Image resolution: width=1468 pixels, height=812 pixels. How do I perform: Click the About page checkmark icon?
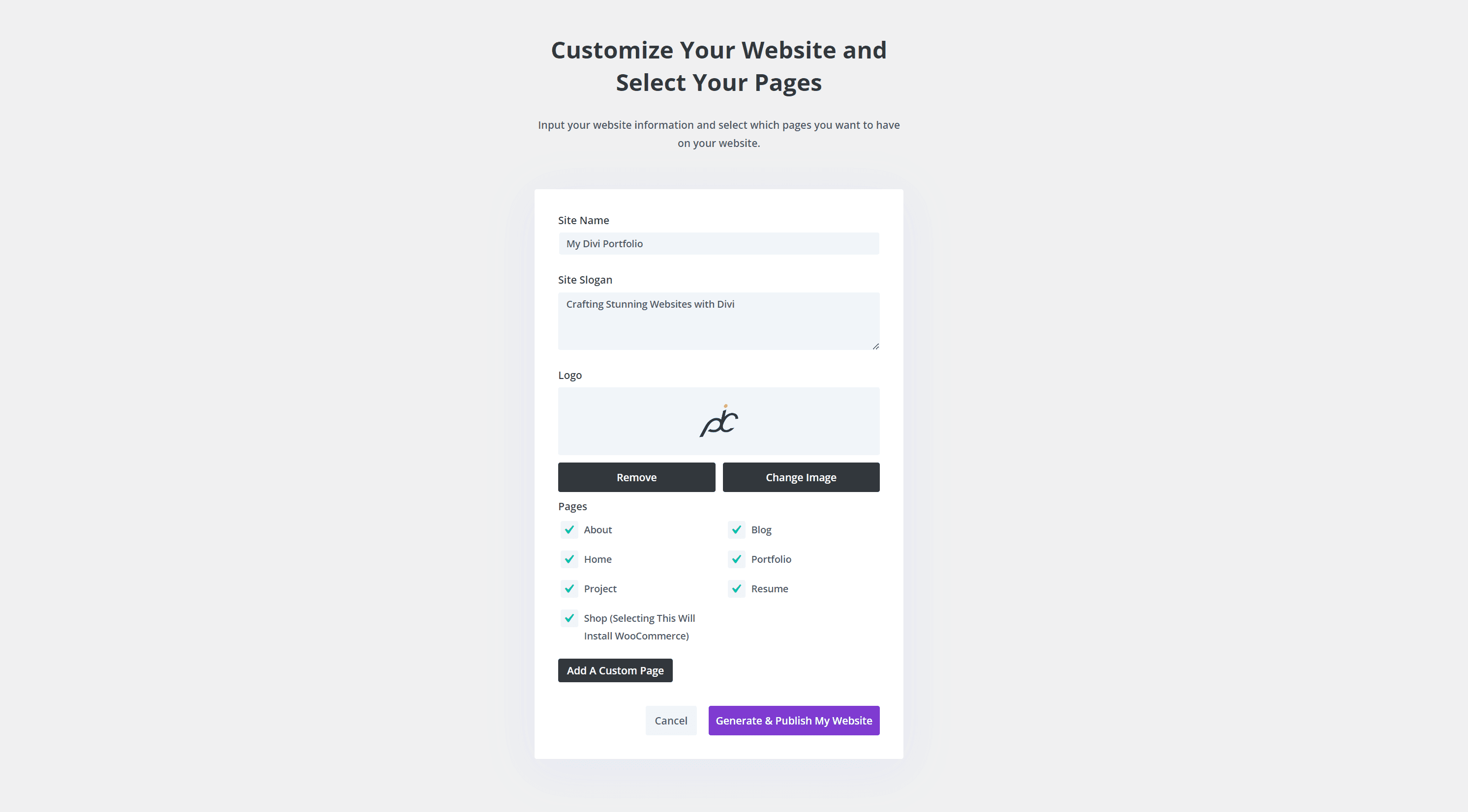pyautogui.click(x=569, y=529)
